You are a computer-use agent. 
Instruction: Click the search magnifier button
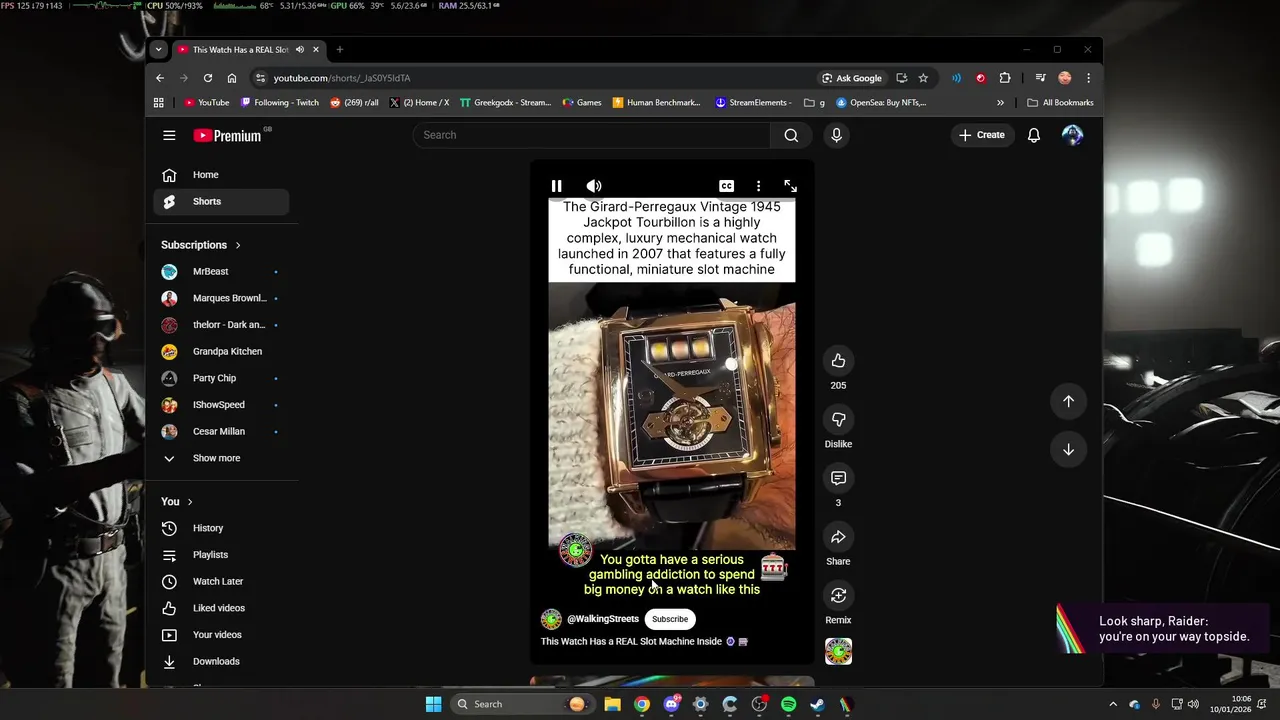[791, 135]
